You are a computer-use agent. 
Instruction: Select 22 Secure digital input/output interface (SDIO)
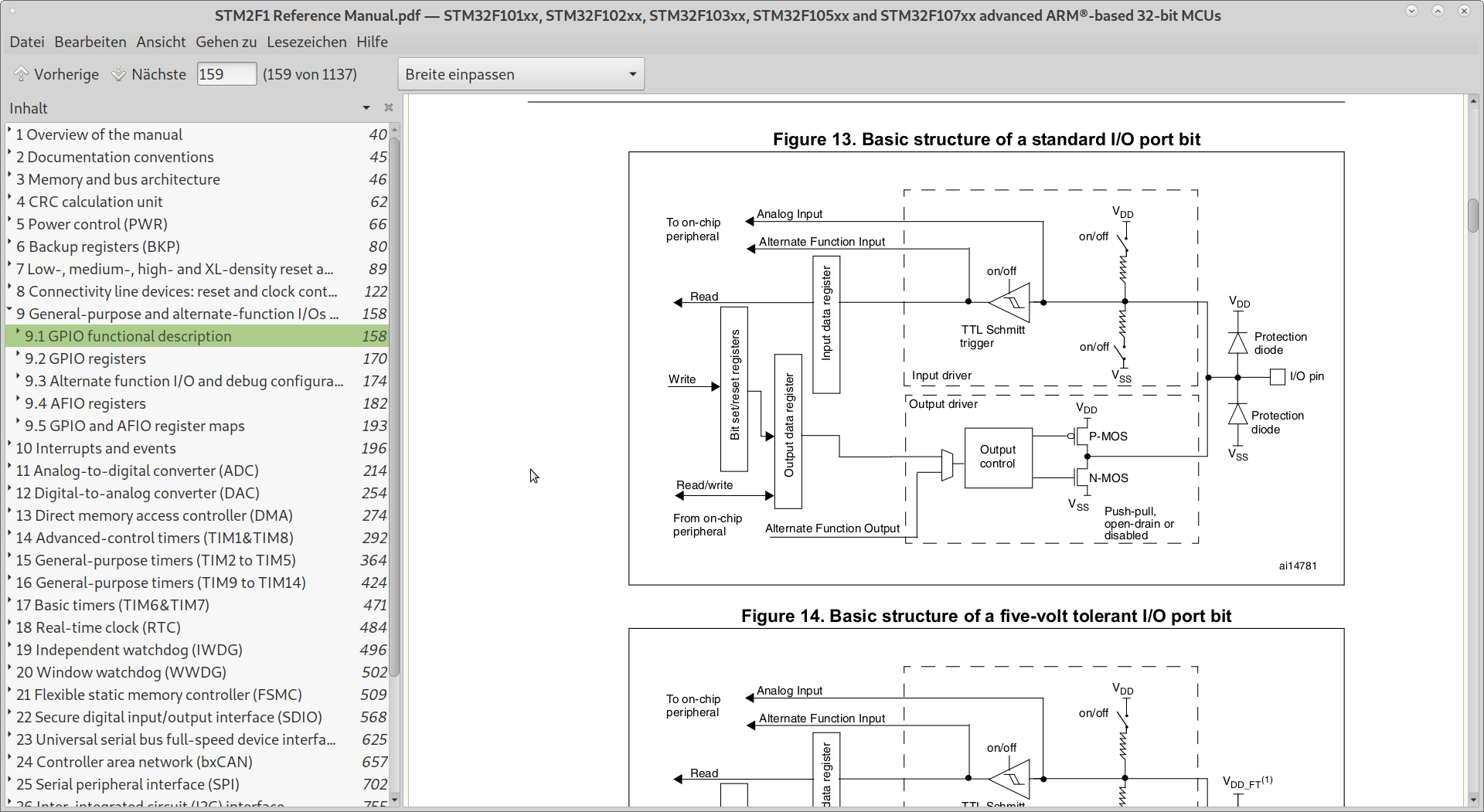(196, 717)
